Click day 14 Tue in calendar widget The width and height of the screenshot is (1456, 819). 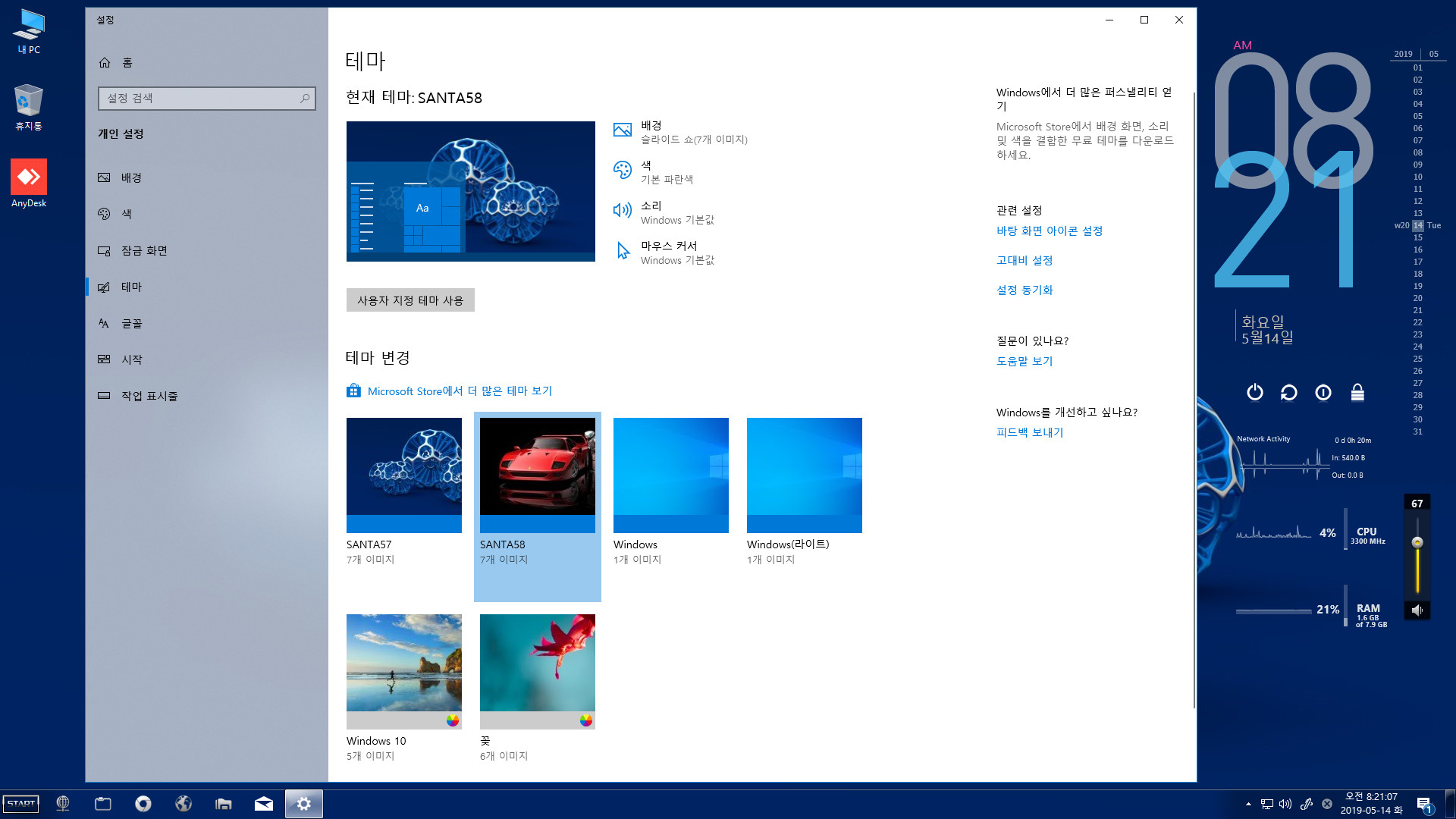click(x=1417, y=225)
